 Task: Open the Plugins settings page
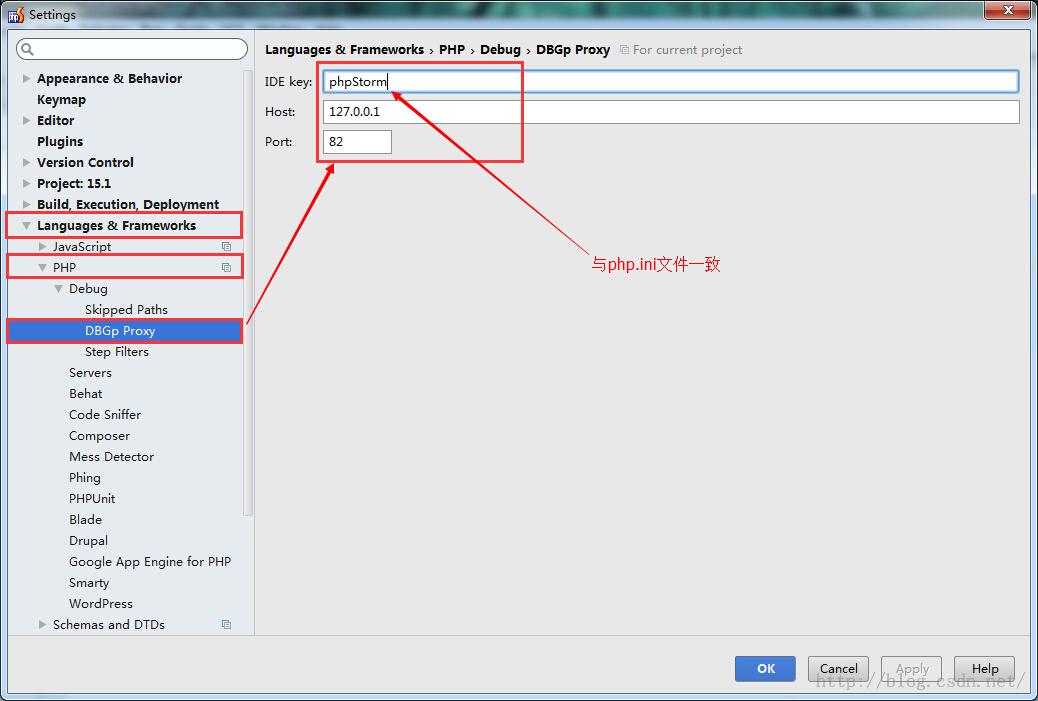point(60,142)
